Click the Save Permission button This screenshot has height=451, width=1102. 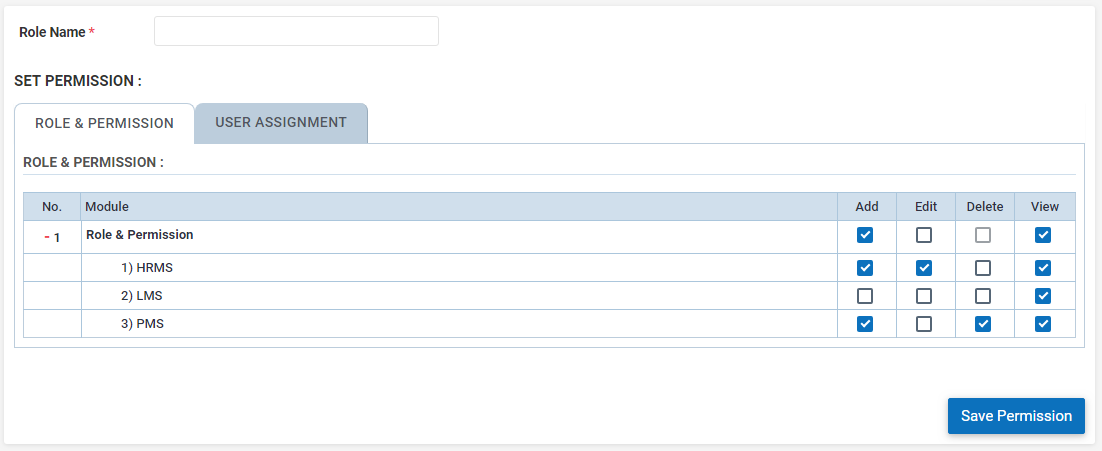(x=1016, y=416)
